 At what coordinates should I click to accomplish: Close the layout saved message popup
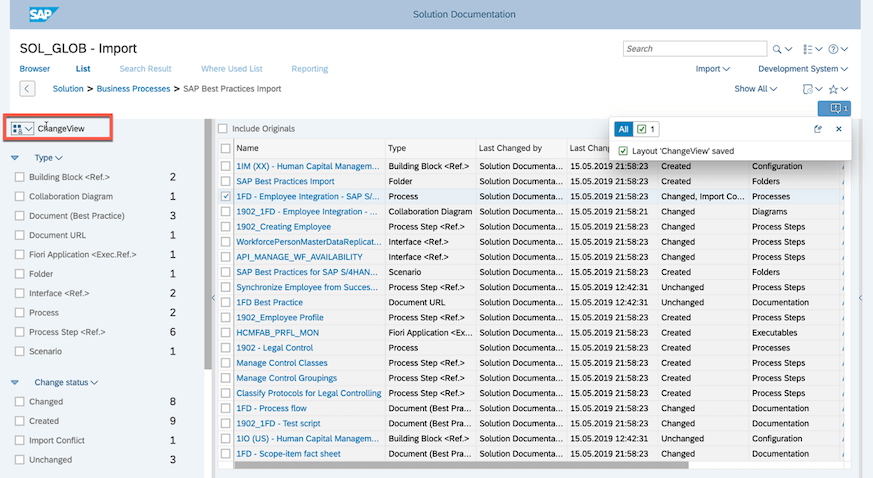point(838,129)
